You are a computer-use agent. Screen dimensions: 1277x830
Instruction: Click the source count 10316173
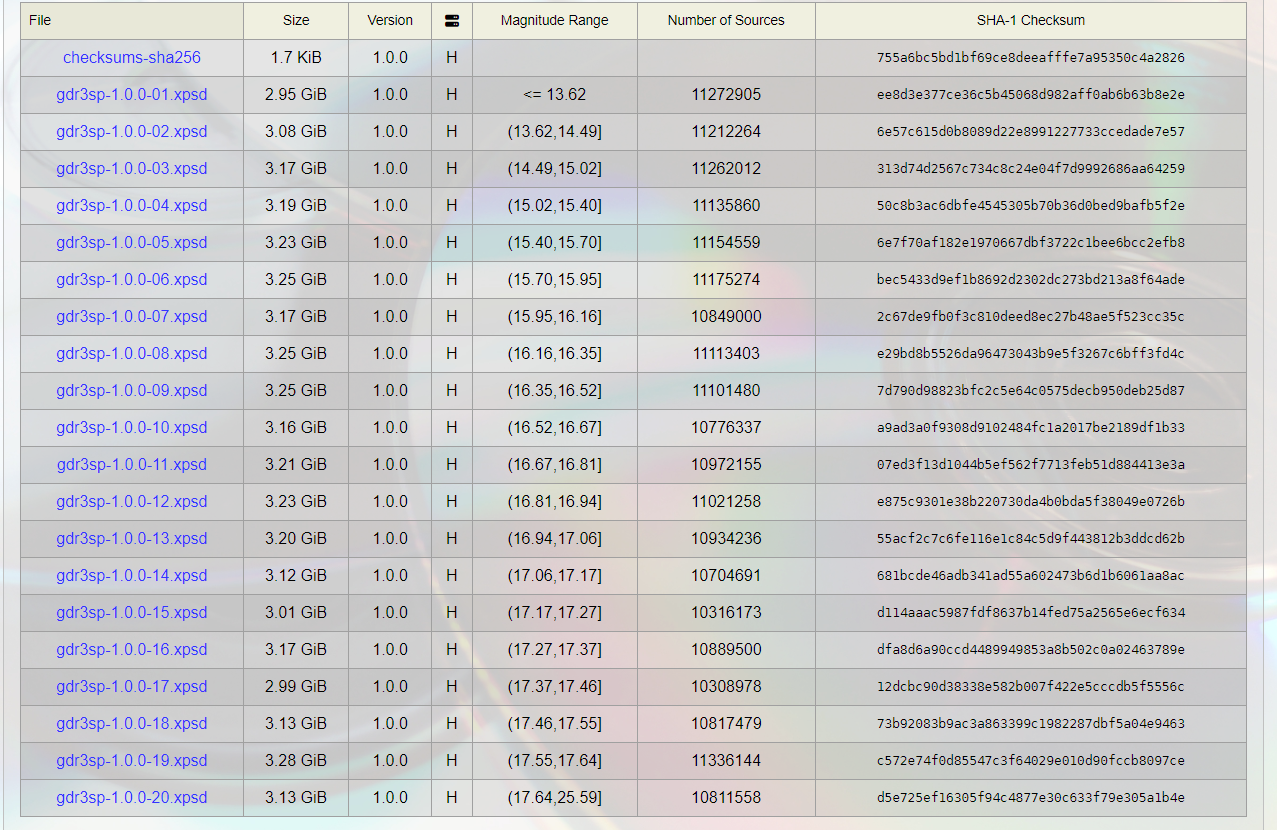pyautogui.click(x=726, y=612)
